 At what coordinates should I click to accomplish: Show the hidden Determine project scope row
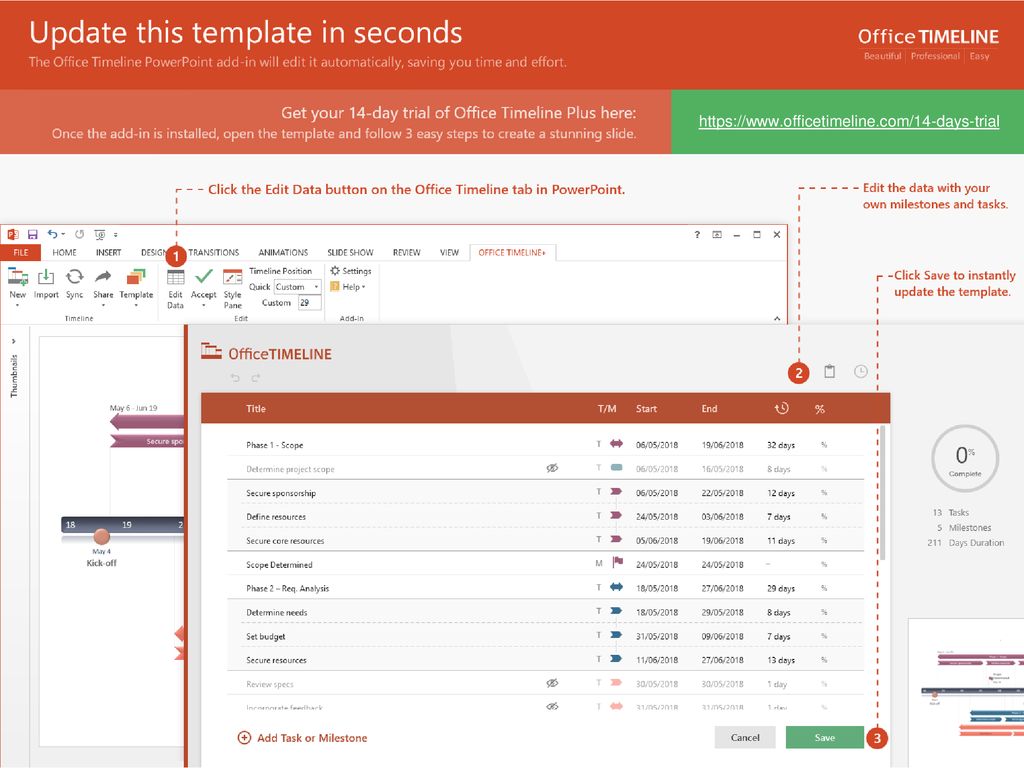(552, 468)
